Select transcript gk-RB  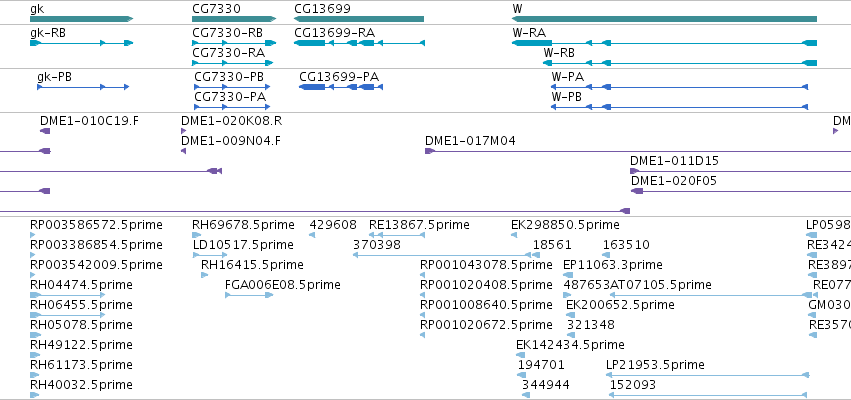(81, 43)
